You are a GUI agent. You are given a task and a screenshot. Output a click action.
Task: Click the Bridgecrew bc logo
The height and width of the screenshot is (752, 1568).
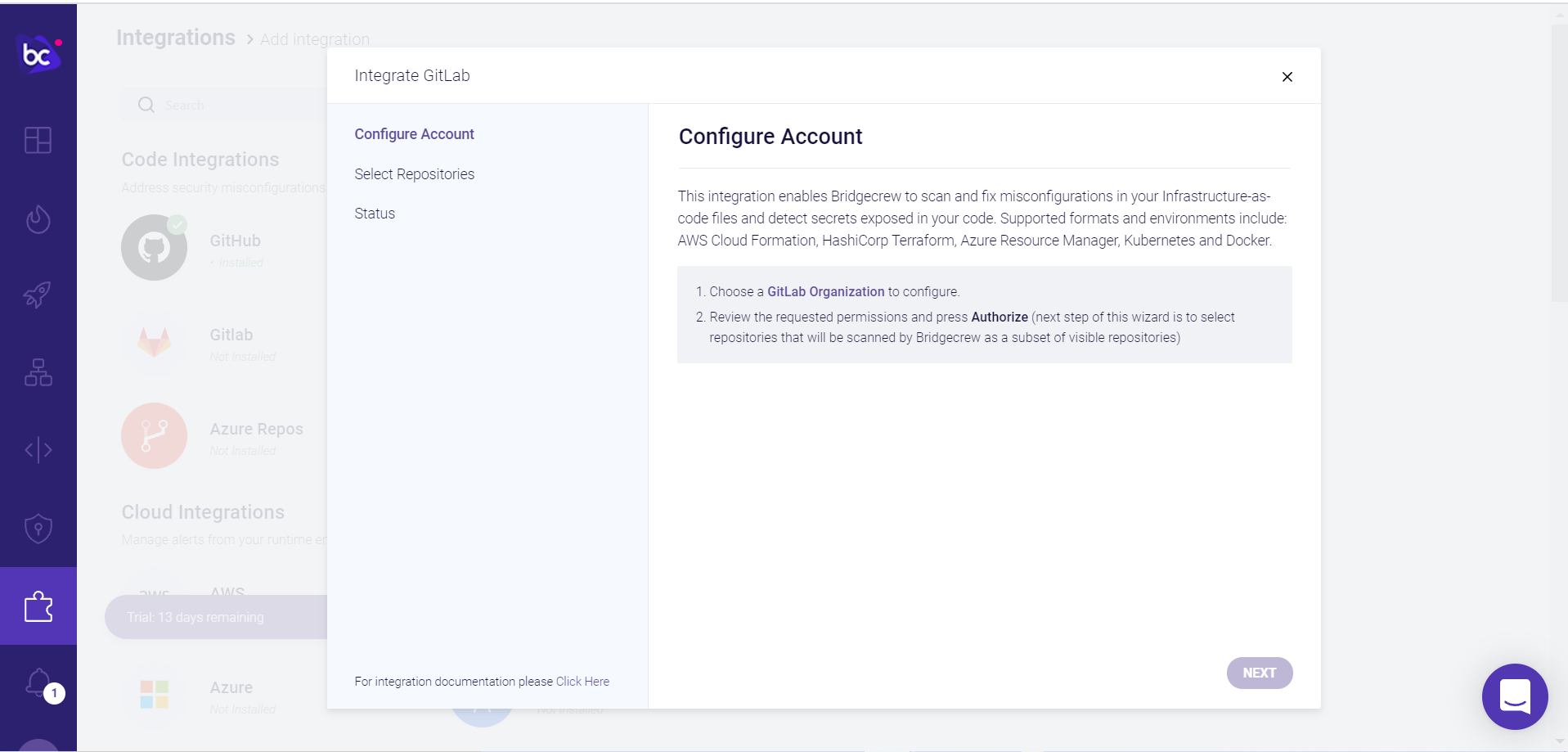38,55
